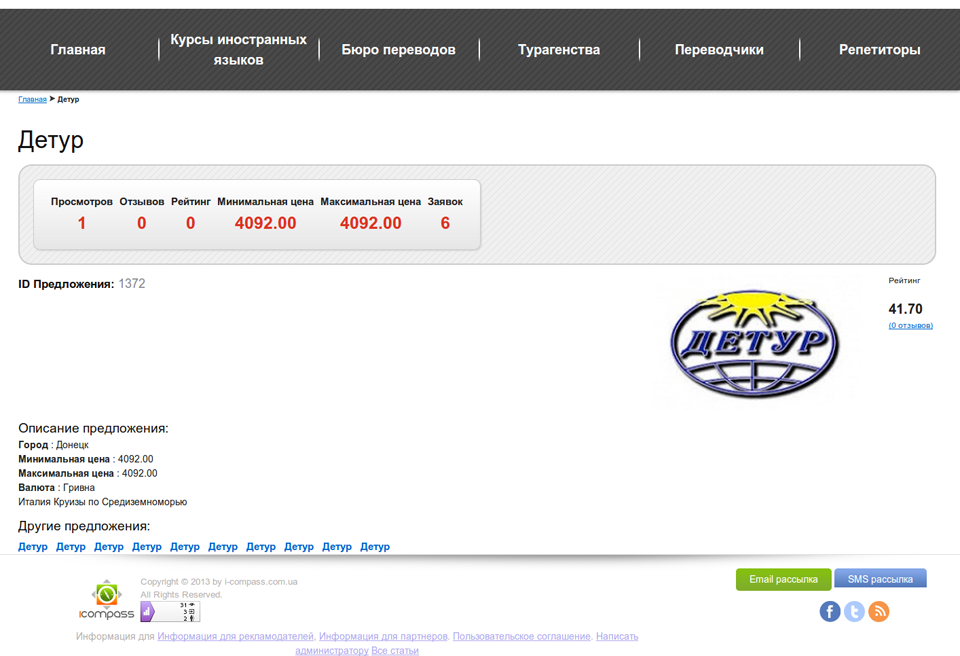The height and width of the screenshot is (656, 960).
Task: Open Информация для партнеров link
Action: (383, 636)
